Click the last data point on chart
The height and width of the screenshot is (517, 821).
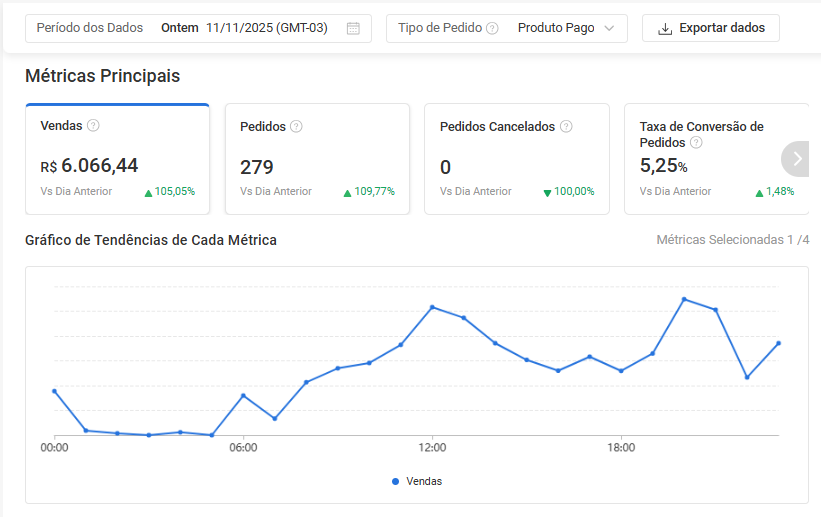coord(778,343)
